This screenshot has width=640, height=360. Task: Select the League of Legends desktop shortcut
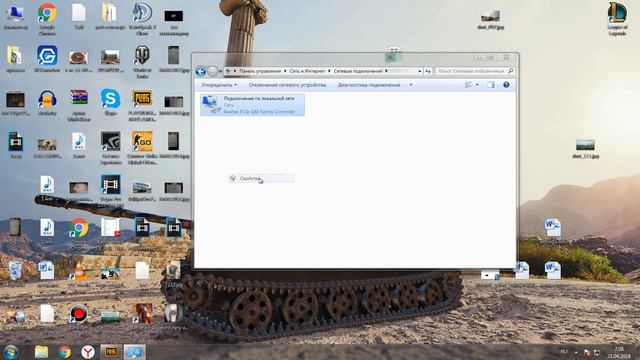[617, 18]
